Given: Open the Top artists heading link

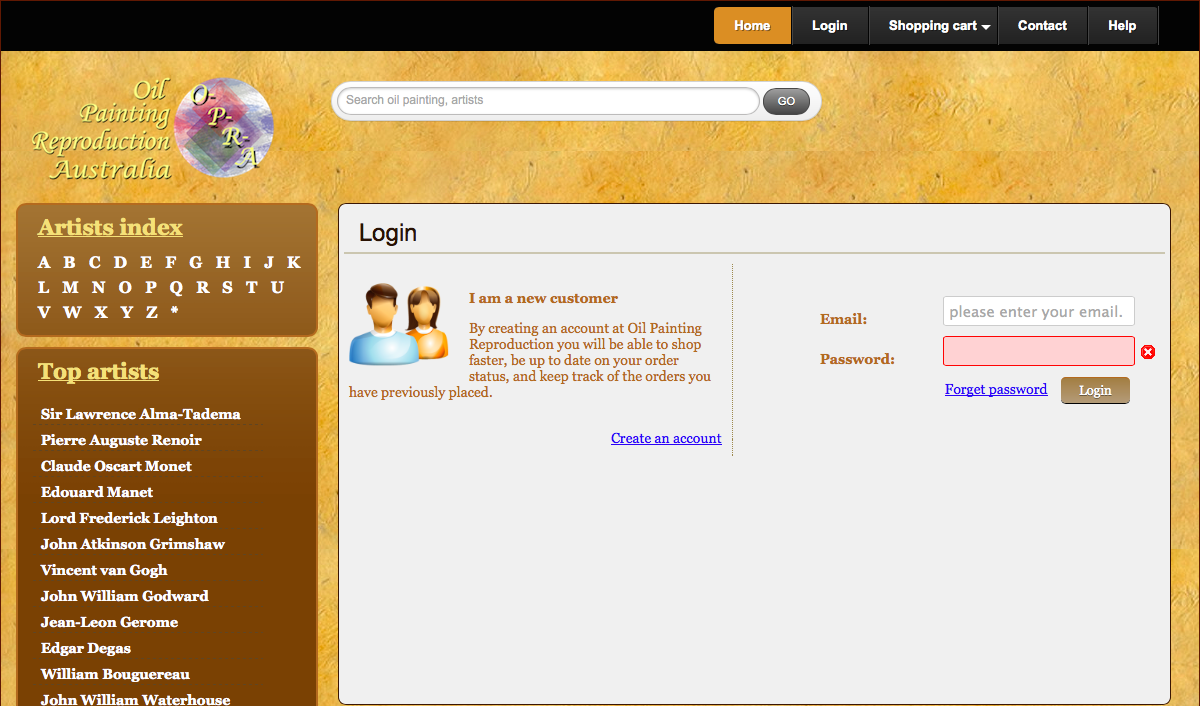Looking at the screenshot, I should (98, 371).
